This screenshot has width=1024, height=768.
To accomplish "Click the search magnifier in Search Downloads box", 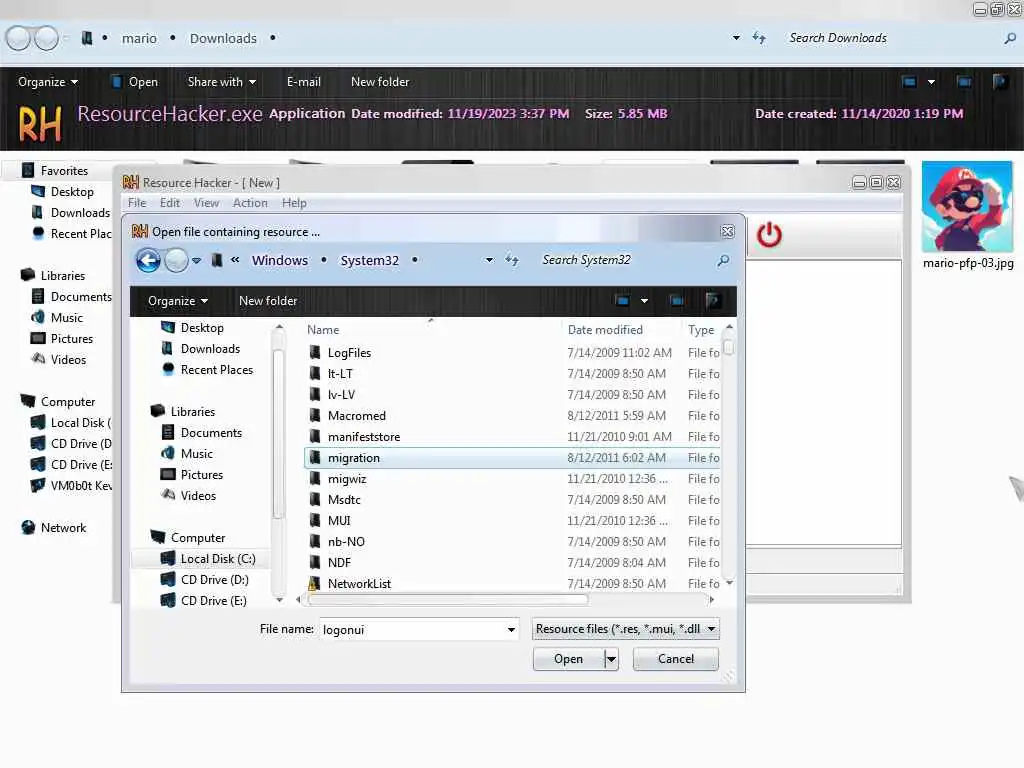I will [x=1010, y=38].
